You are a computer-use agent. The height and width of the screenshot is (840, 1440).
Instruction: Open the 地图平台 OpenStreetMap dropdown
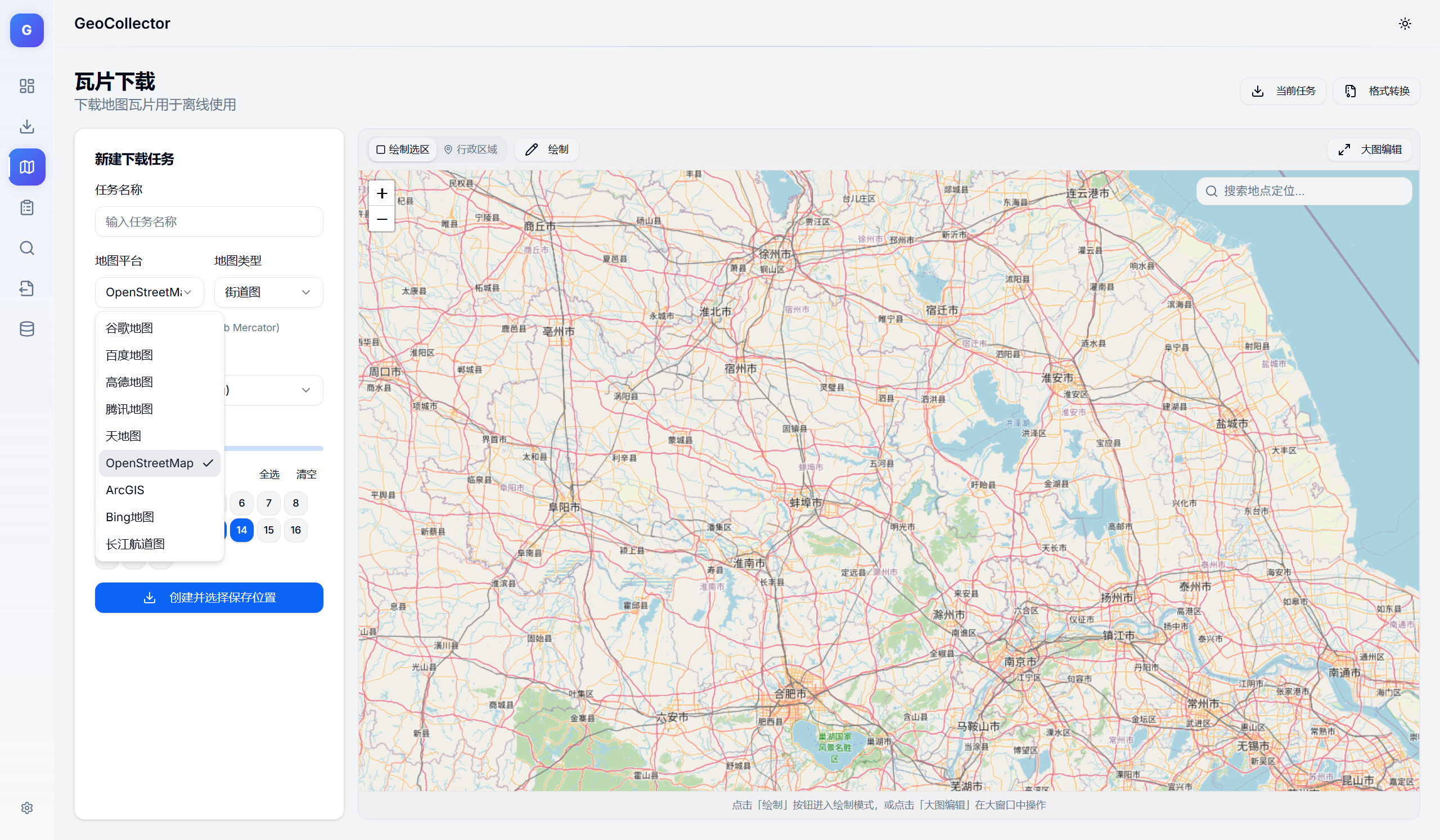click(x=148, y=292)
